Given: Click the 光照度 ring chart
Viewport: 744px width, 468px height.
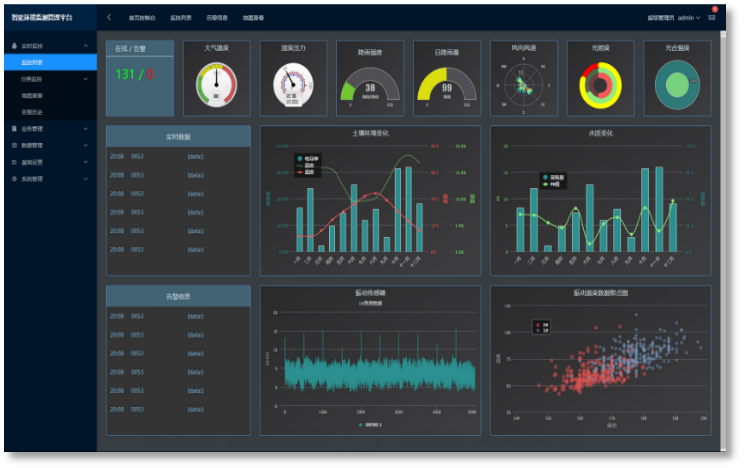Looking at the screenshot, I should pos(600,86).
